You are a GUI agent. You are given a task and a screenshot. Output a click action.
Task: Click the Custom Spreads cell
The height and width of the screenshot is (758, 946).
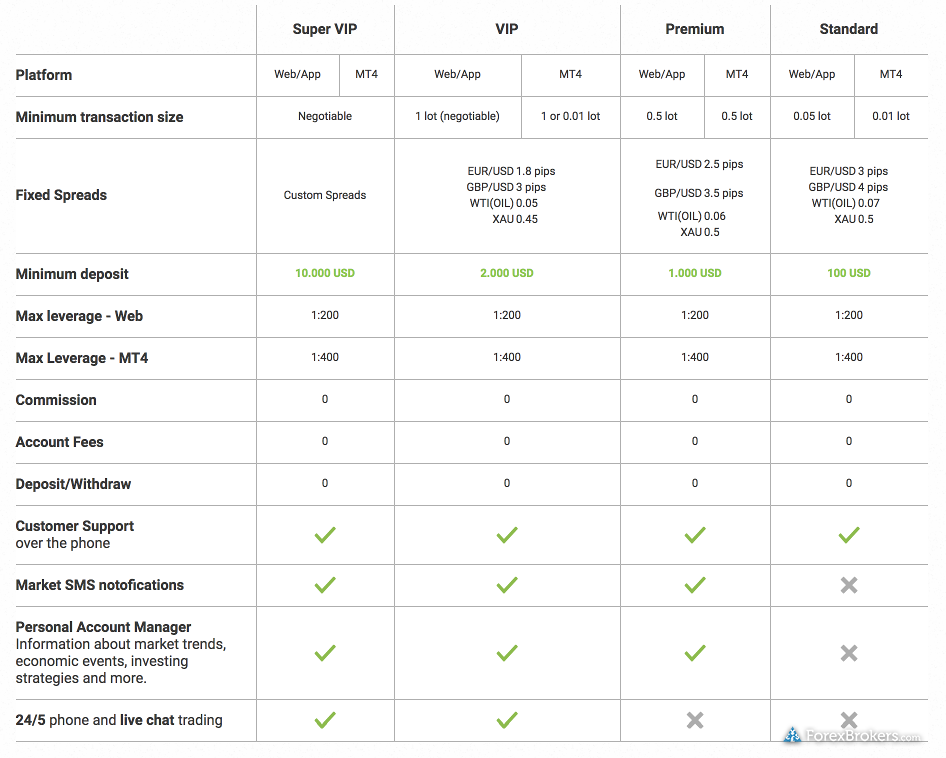325,196
